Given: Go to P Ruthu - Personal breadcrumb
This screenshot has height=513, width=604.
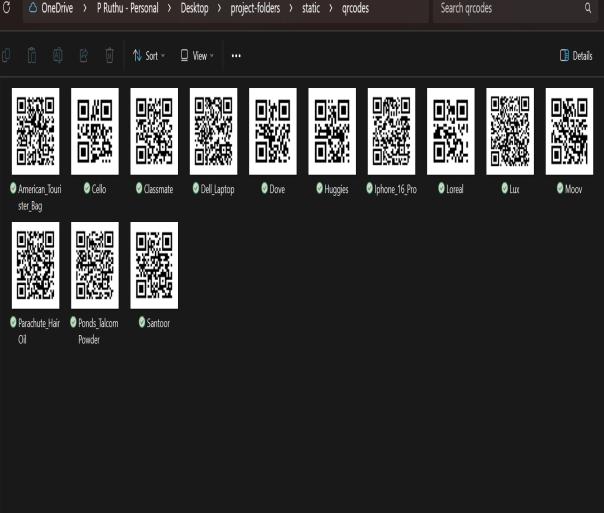Looking at the screenshot, I should click(x=128, y=8).
